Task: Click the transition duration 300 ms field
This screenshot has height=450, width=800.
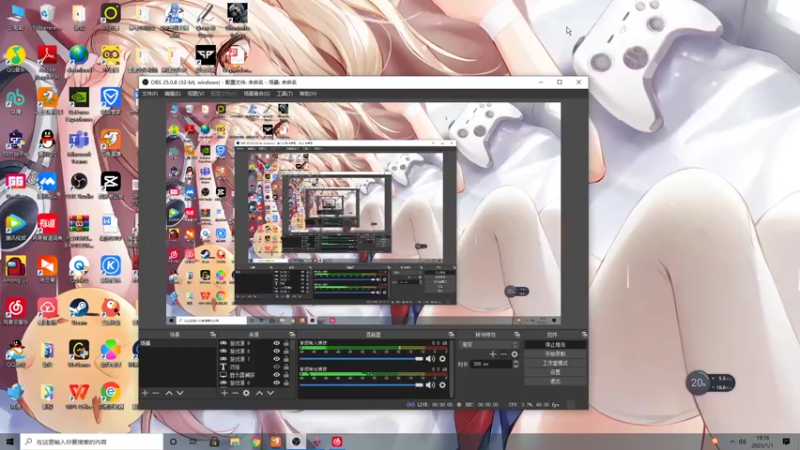Action: pos(490,364)
